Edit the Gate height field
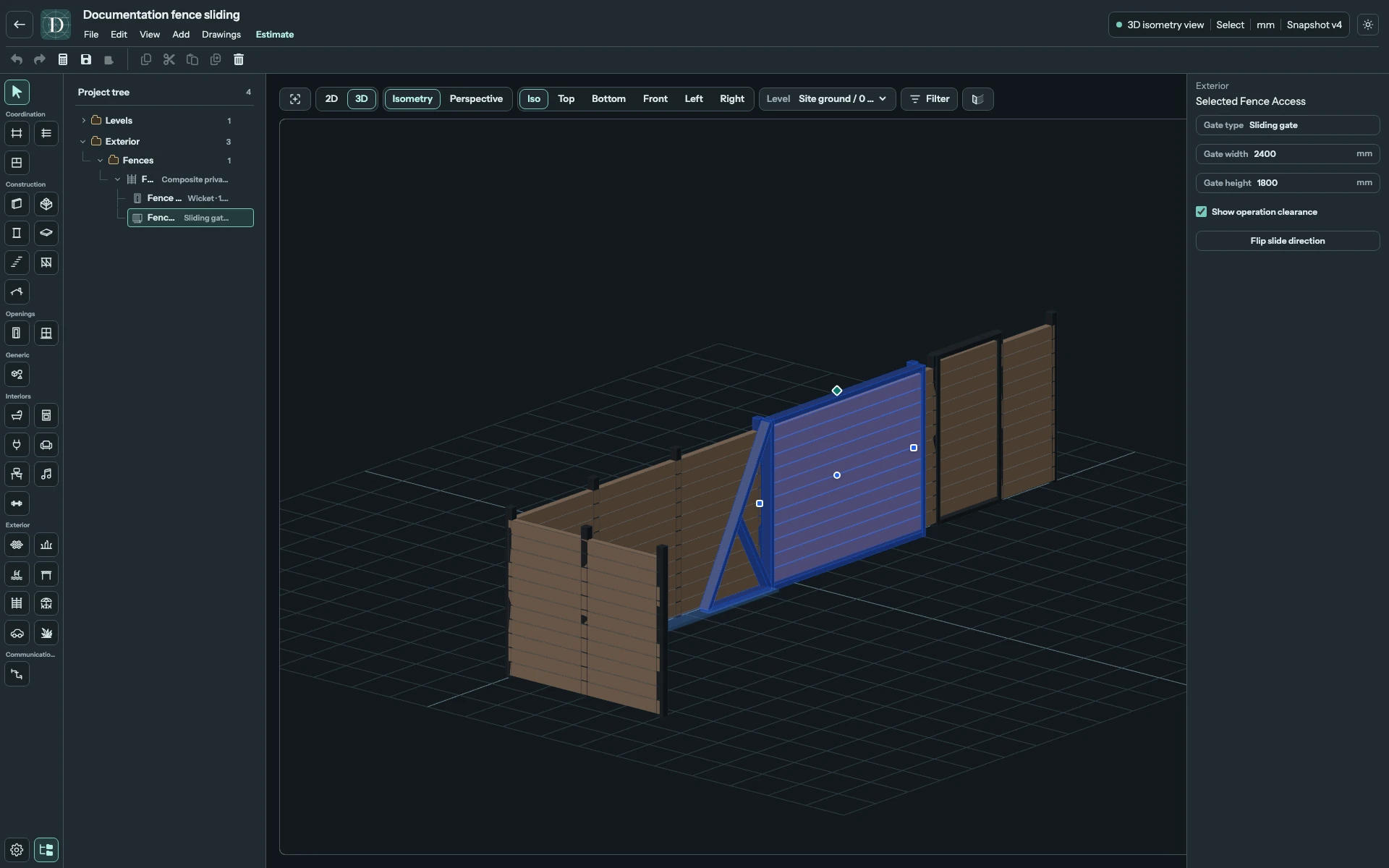 (x=1288, y=183)
